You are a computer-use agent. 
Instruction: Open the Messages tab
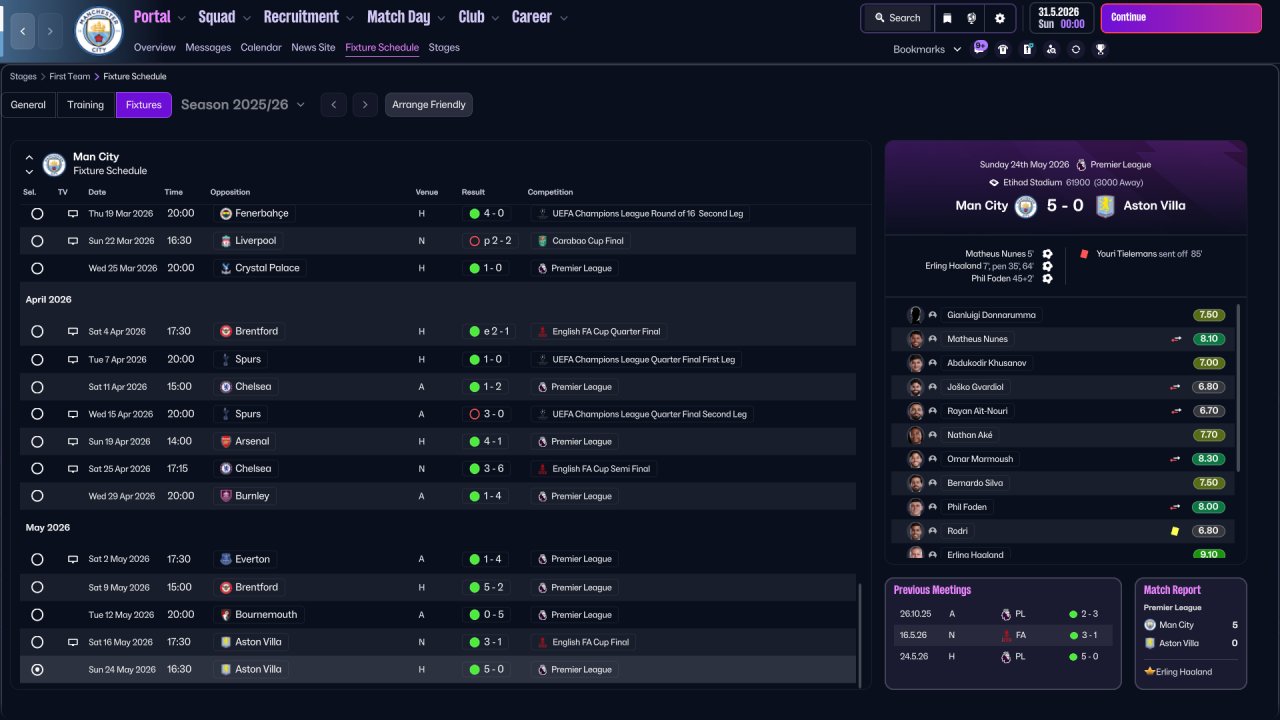click(x=208, y=47)
